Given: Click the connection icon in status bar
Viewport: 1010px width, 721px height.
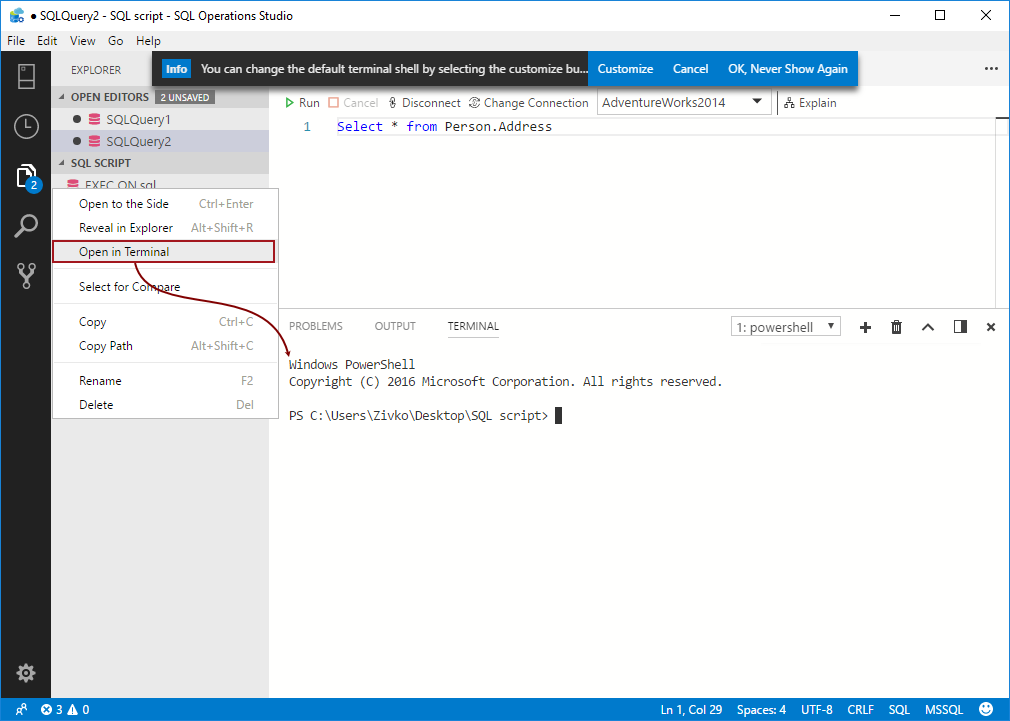Looking at the screenshot, I should 21,709.
